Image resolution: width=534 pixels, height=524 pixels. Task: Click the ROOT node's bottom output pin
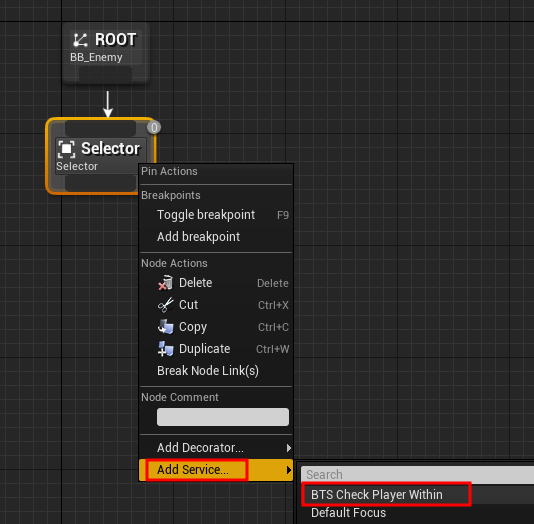tap(106, 74)
